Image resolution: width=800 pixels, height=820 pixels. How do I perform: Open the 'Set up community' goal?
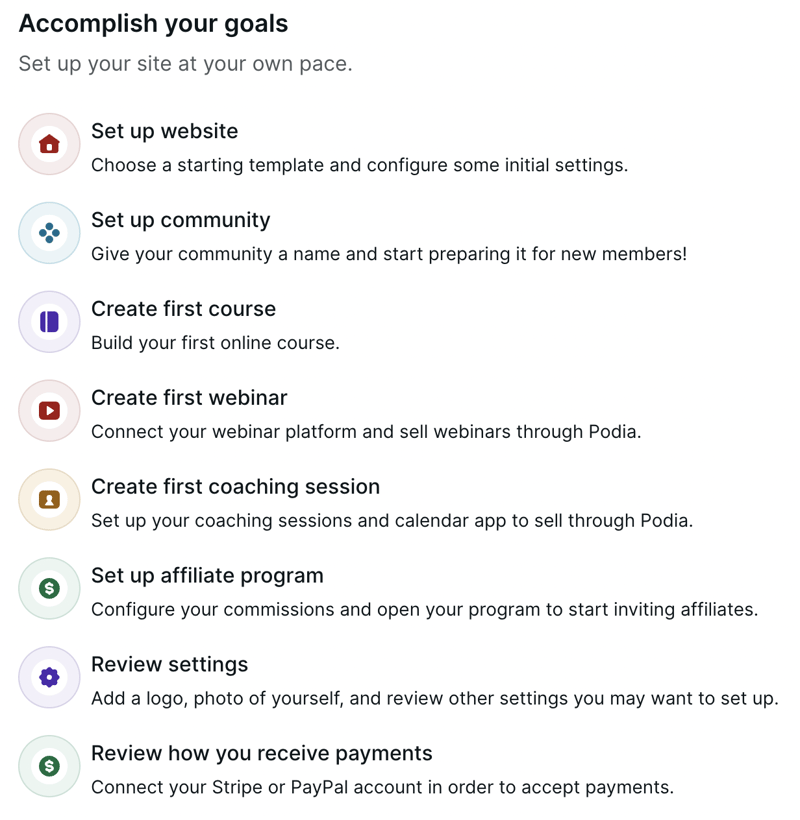(180, 220)
